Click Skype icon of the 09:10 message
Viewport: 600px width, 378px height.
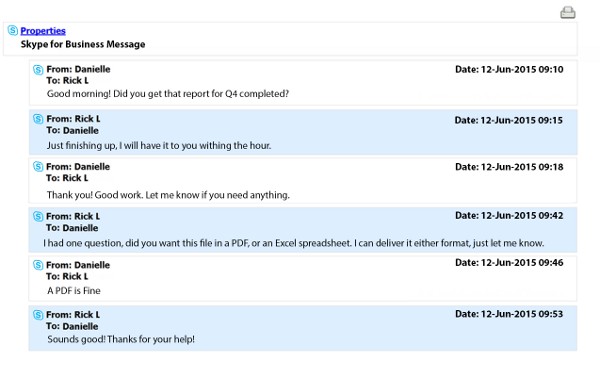tap(38, 70)
